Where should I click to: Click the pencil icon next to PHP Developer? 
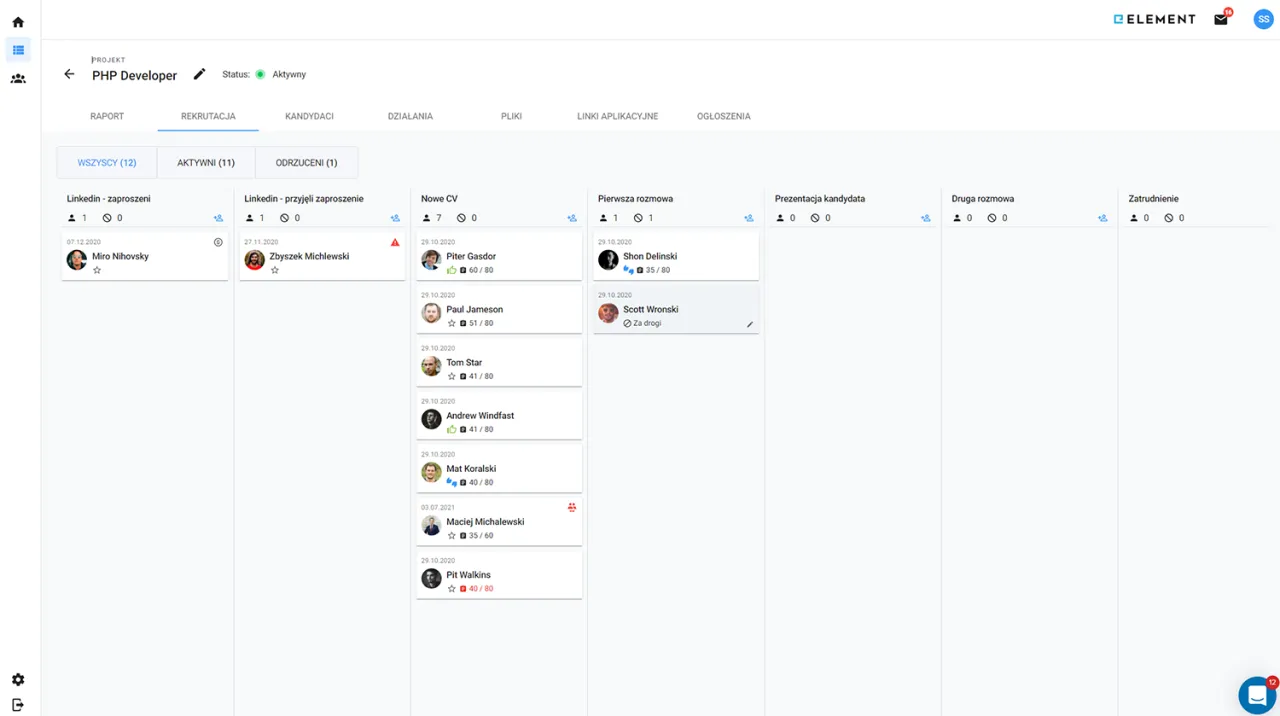[199, 74]
